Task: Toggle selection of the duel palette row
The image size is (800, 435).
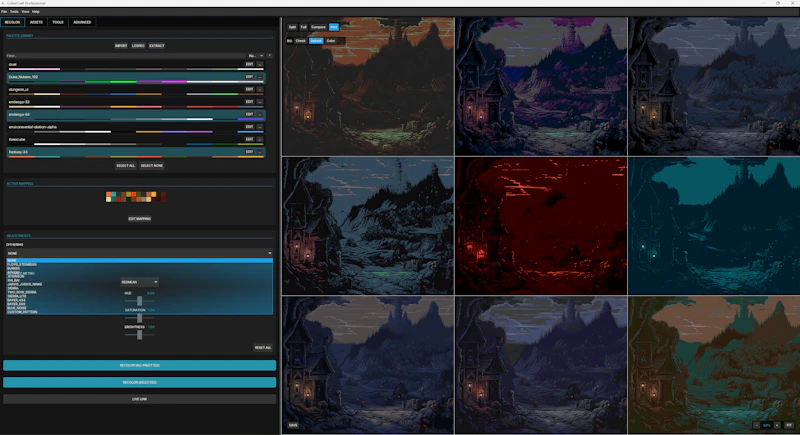Action: (136, 66)
